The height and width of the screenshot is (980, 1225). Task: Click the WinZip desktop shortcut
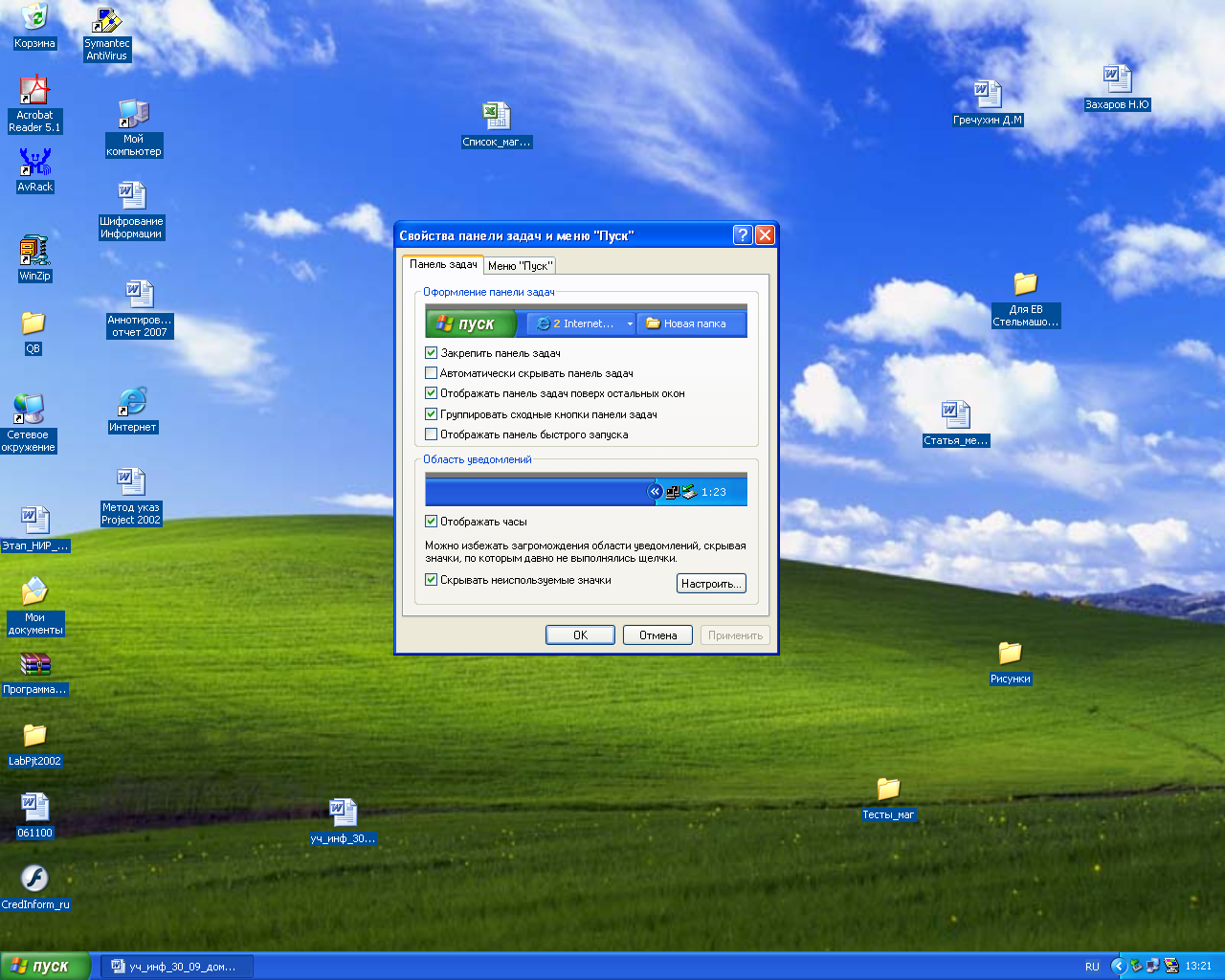pos(34,258)
